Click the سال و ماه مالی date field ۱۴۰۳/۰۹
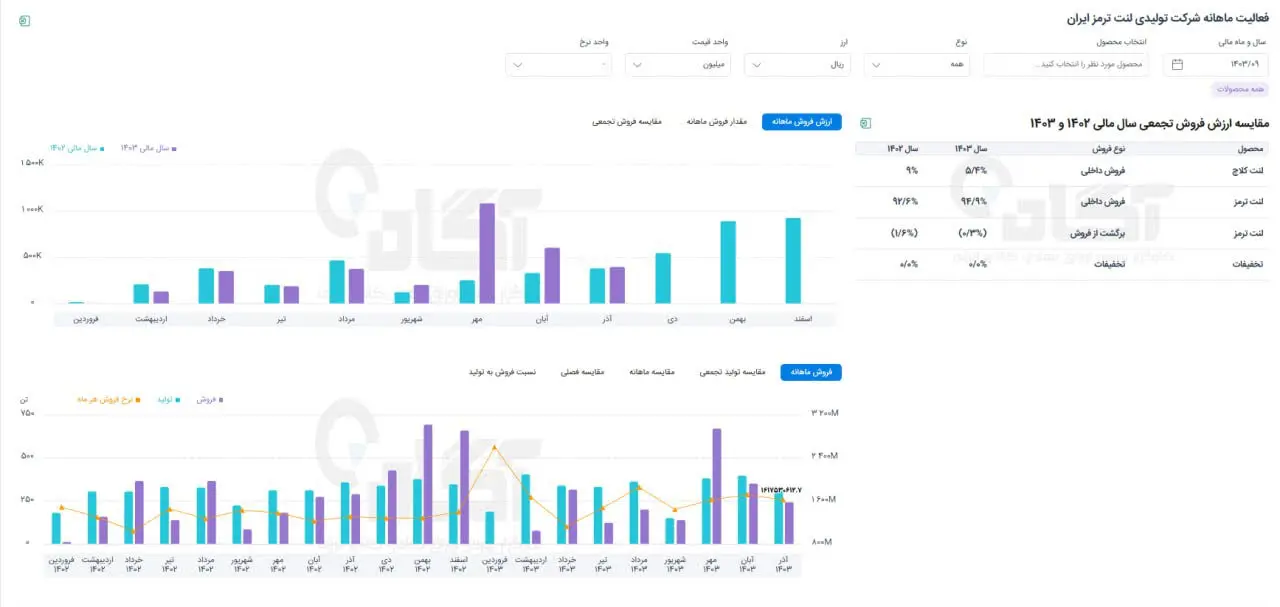The width and height of the screenshot is (1280, 607). [1215, 65]
